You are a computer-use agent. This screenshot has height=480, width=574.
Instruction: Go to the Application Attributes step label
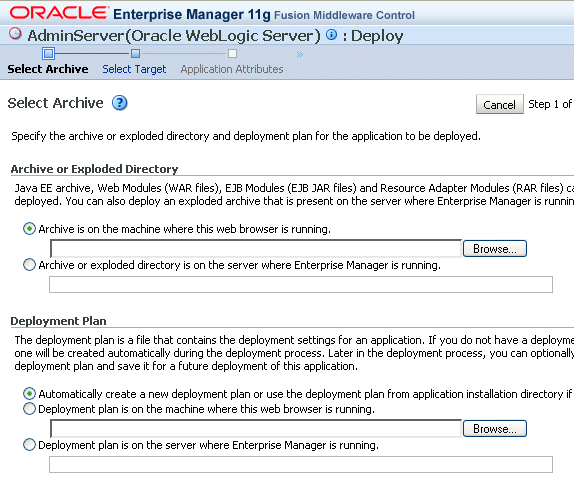(232, 69)
